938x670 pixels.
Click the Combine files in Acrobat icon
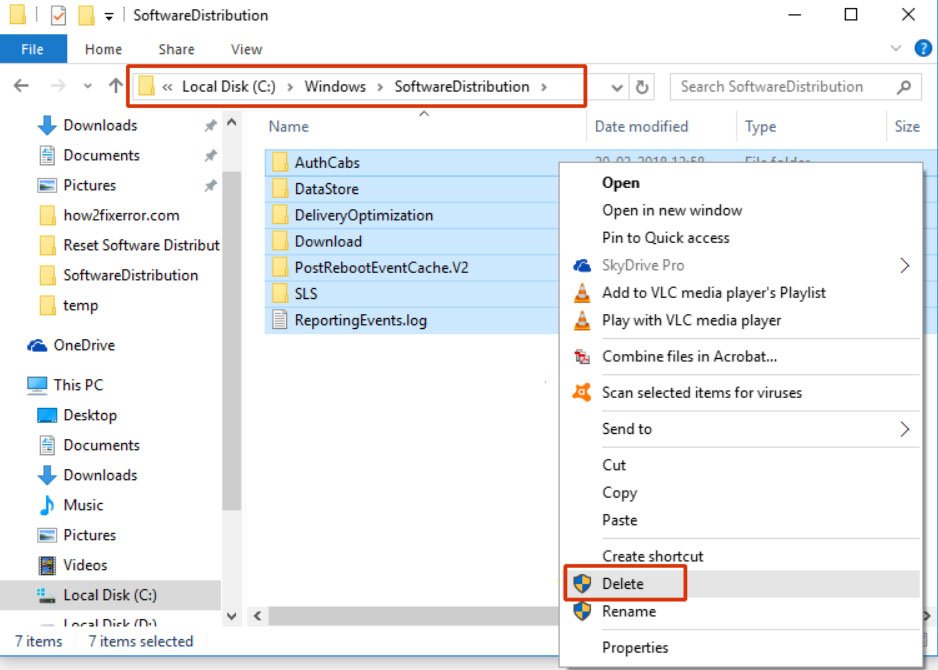[582, 357]
